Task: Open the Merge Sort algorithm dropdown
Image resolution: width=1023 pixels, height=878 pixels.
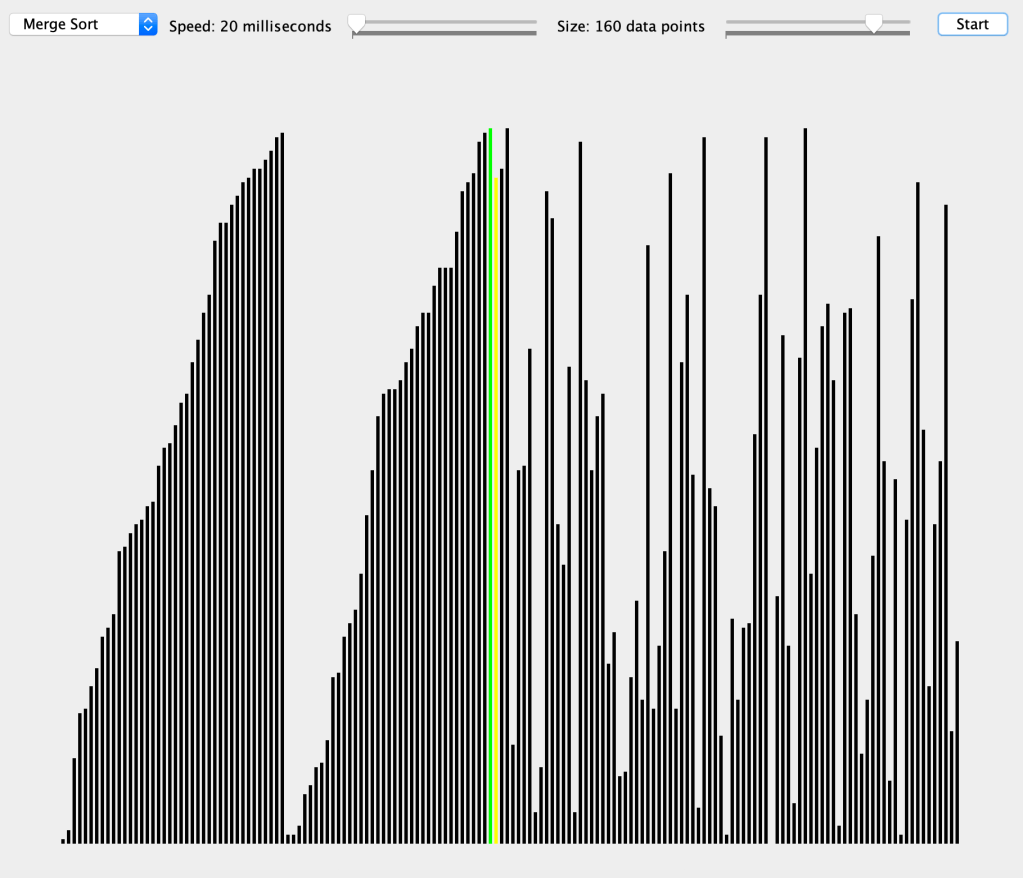Action: coord(83,25)
